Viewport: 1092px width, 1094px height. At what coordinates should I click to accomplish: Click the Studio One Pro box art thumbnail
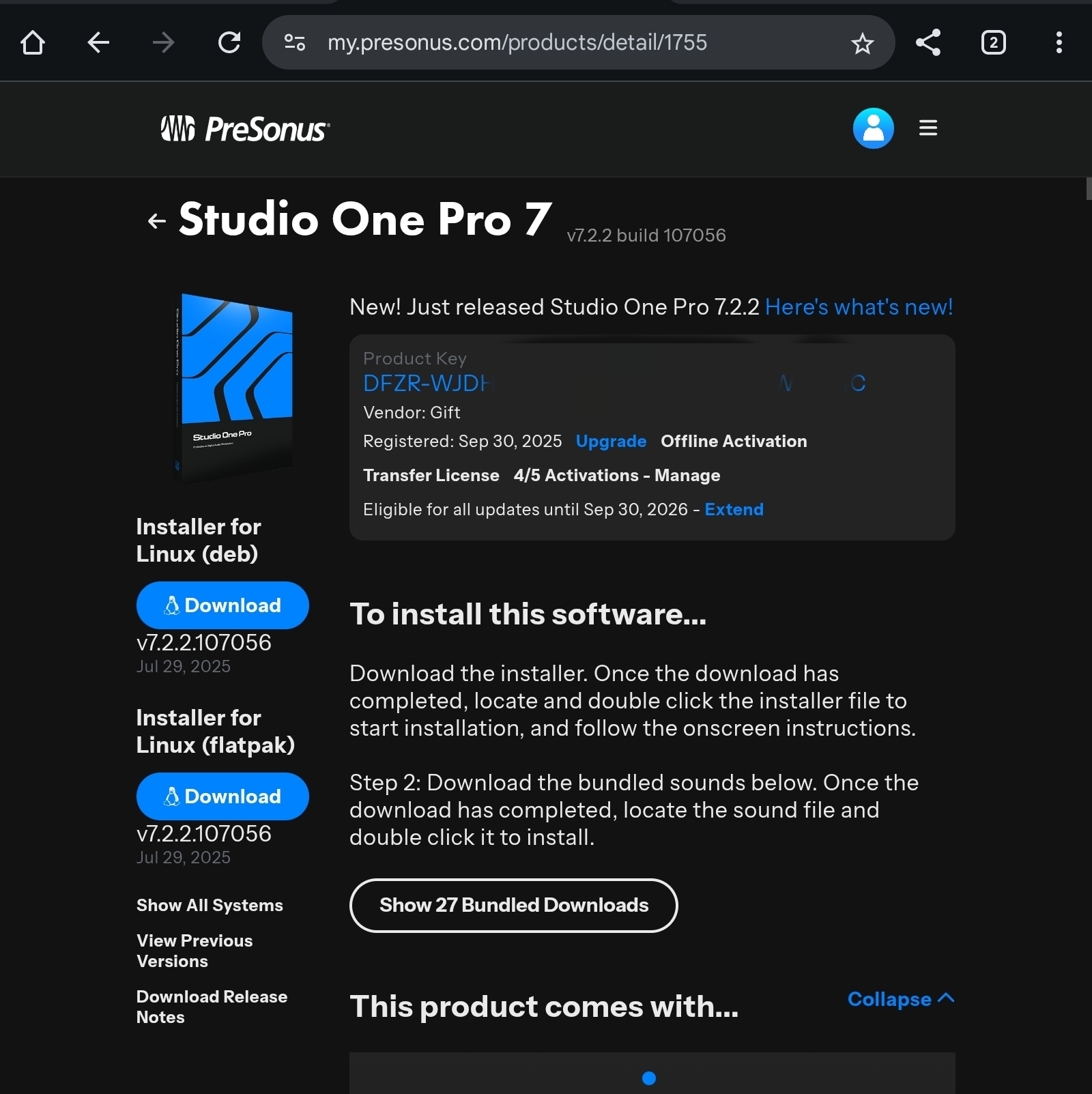point(234,387)
